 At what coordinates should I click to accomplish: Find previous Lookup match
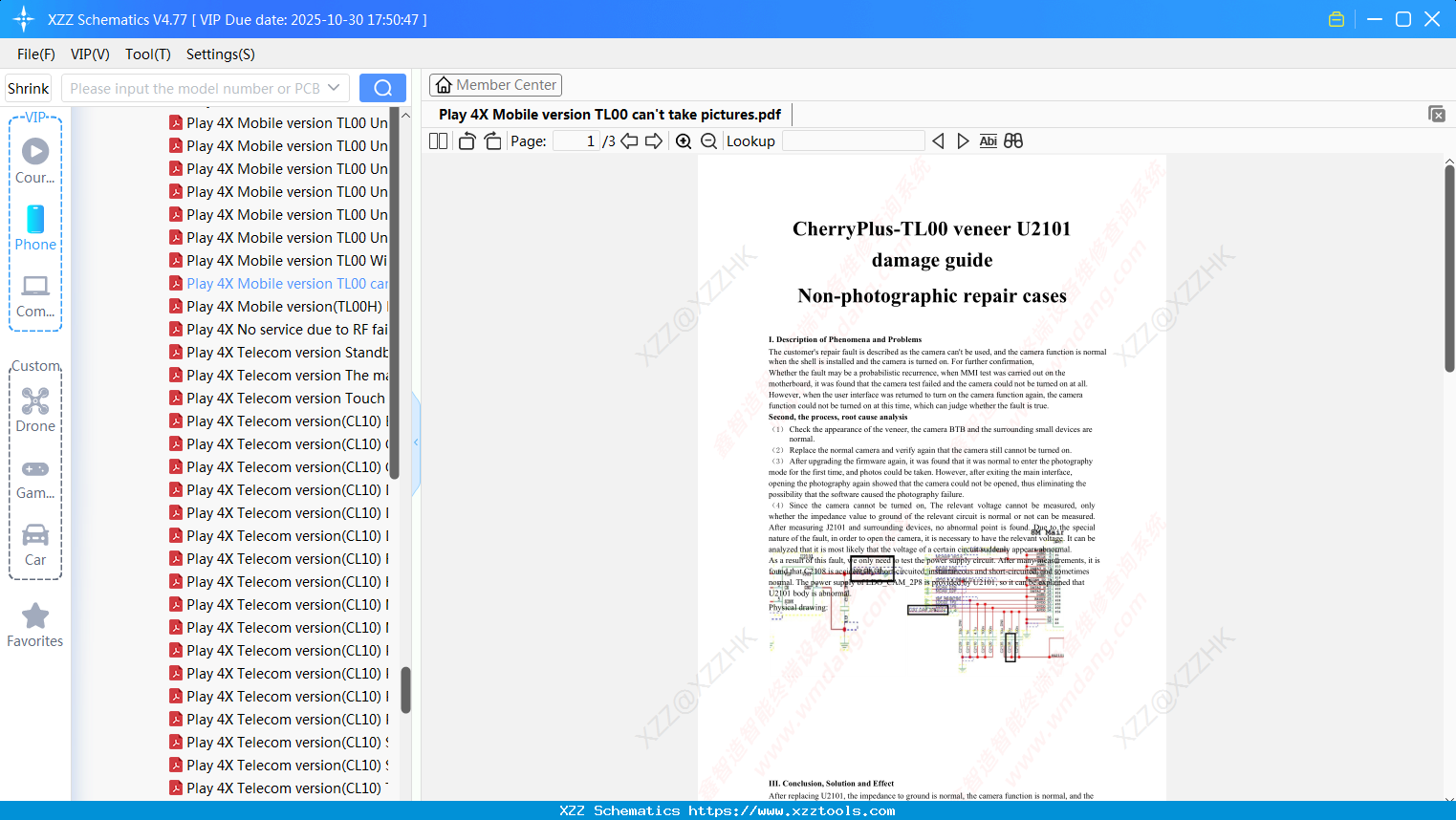(x=938, y=141)
